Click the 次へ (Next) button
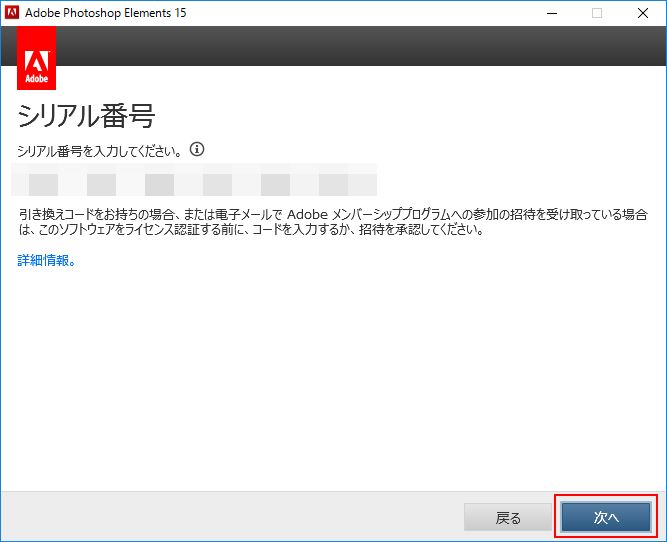Screen dimensions: 667x542 tap(606, 517)
